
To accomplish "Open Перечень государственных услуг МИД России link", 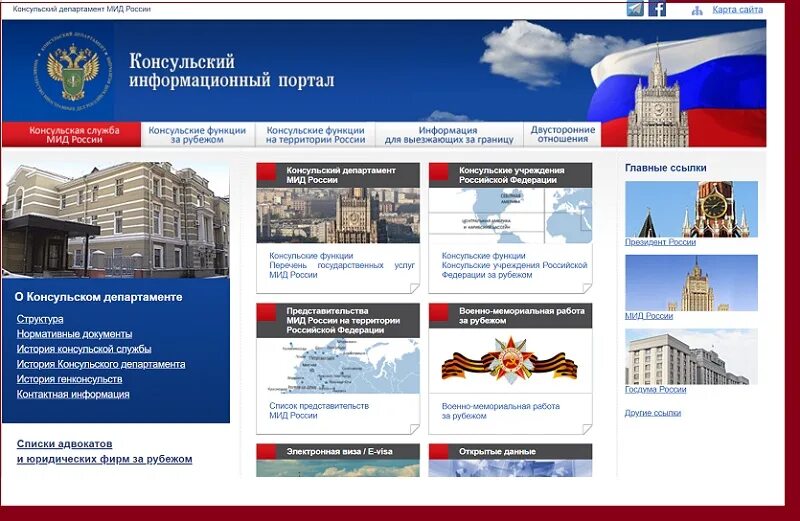I will tap(342, 270).
